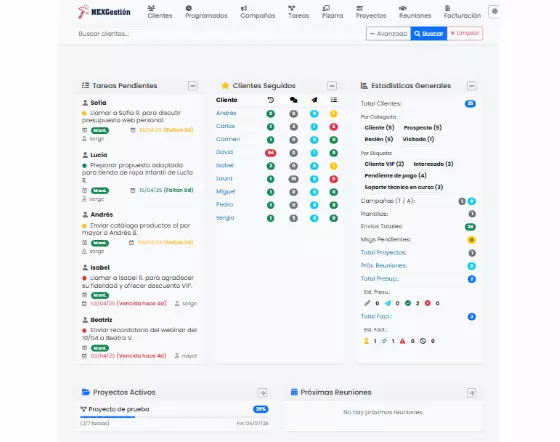Click the chat messages column header icon
The width and height of the screenshot is (560, 442).
tap(294, 100)
